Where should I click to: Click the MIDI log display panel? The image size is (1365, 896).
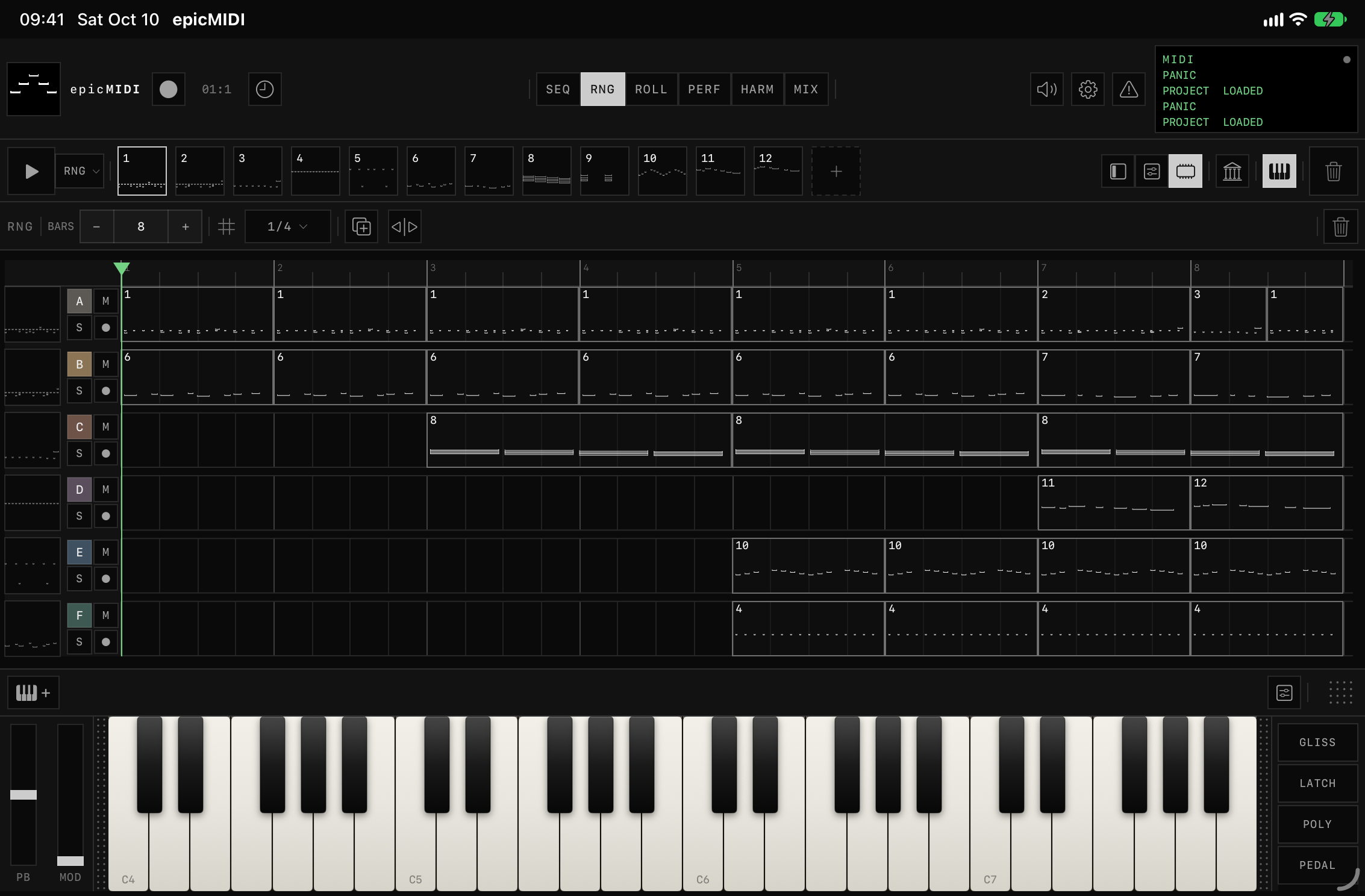(1257, 89)
